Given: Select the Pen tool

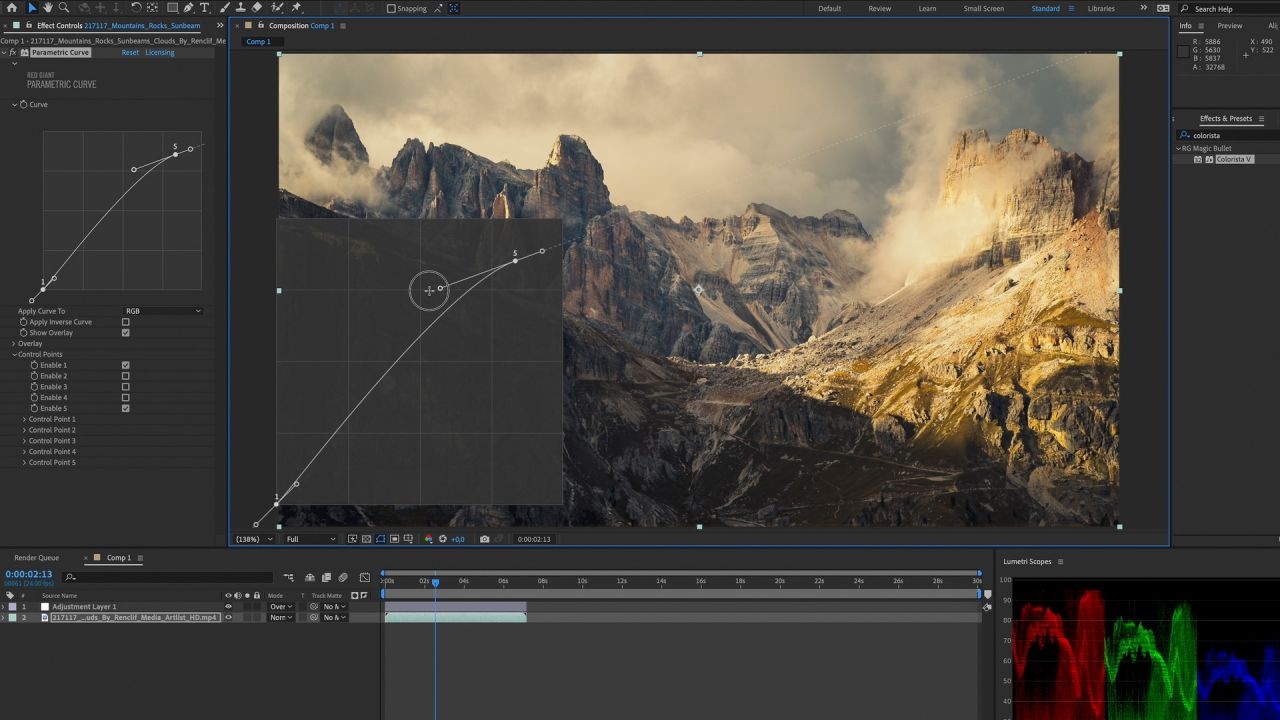Looking at the screenshot, I should [x=188, y=8].
